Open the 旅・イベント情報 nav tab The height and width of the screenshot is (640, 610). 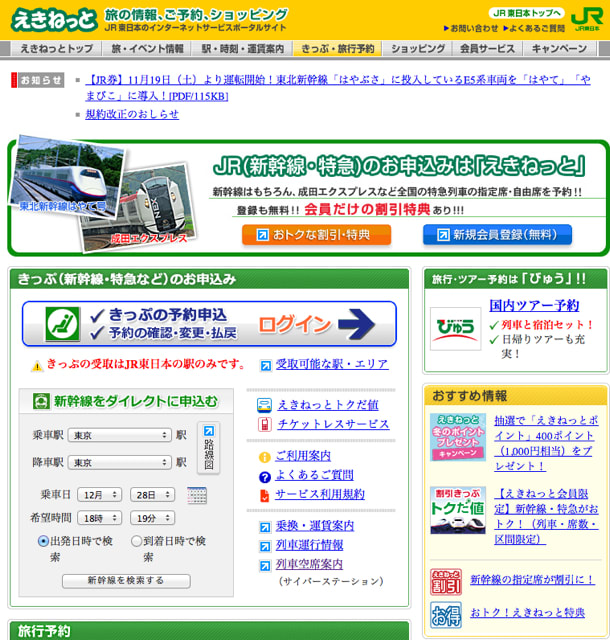(148, 49)
